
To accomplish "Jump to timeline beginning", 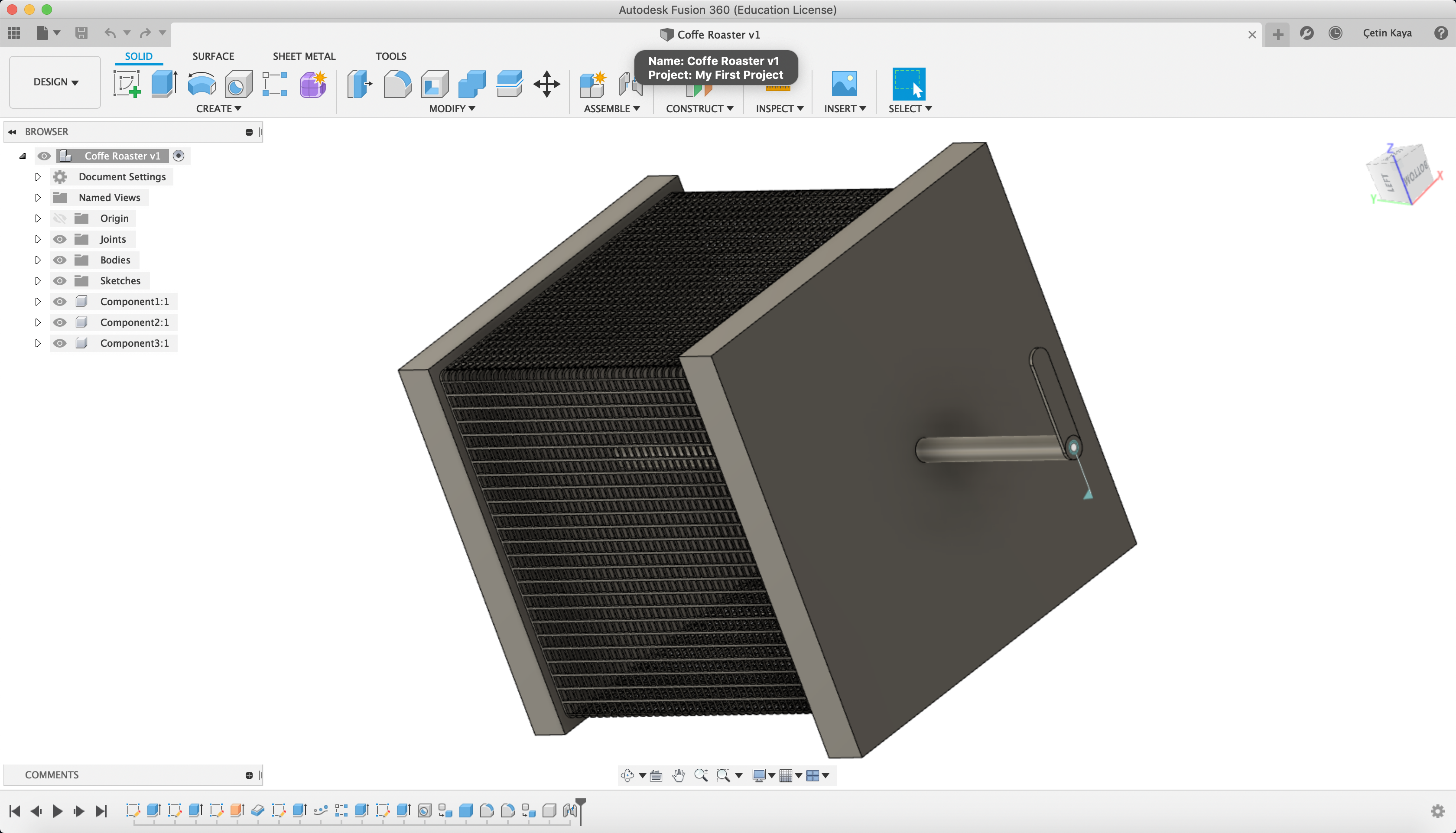I will pyautogui.click(x=15, y=811).
